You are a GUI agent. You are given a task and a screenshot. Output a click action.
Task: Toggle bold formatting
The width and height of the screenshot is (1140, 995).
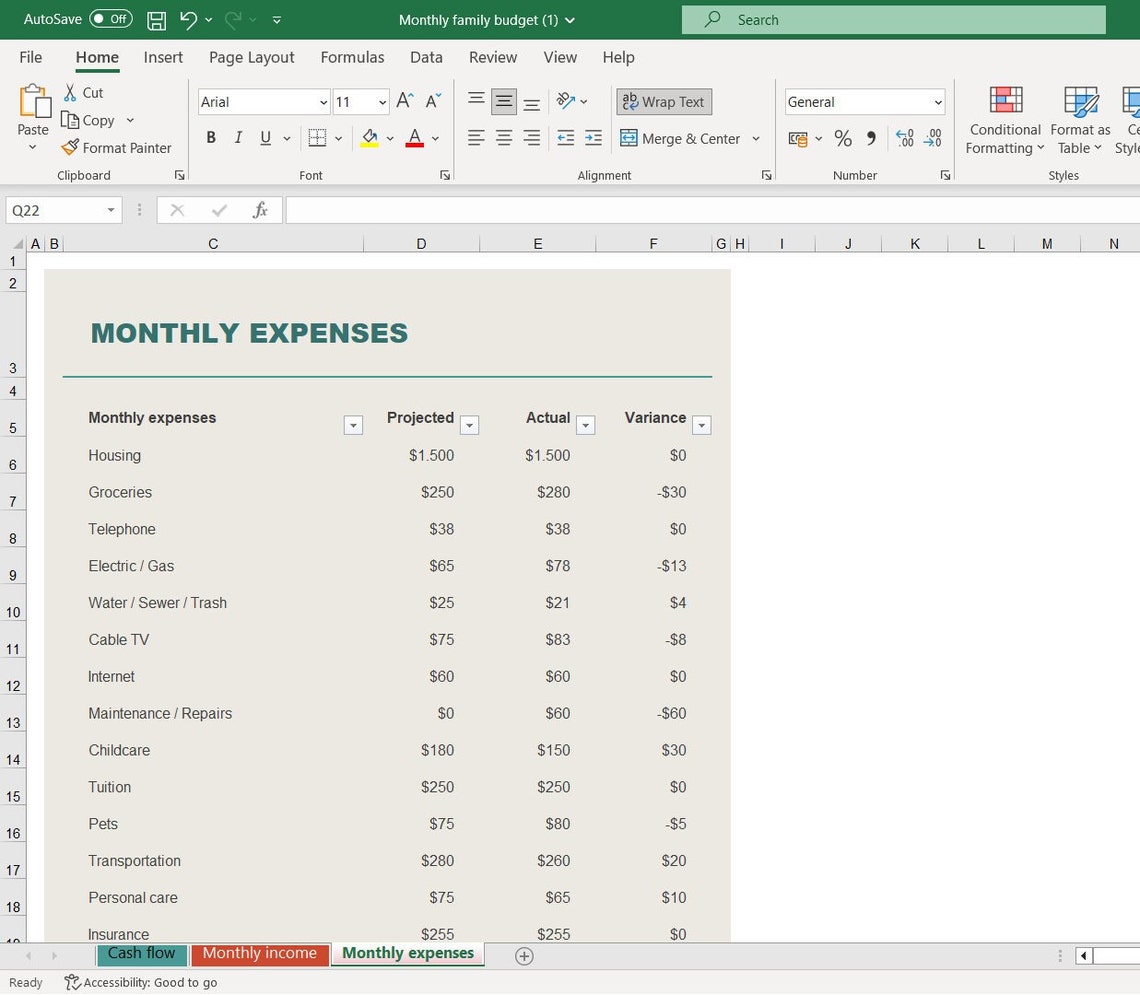point(211,137)
